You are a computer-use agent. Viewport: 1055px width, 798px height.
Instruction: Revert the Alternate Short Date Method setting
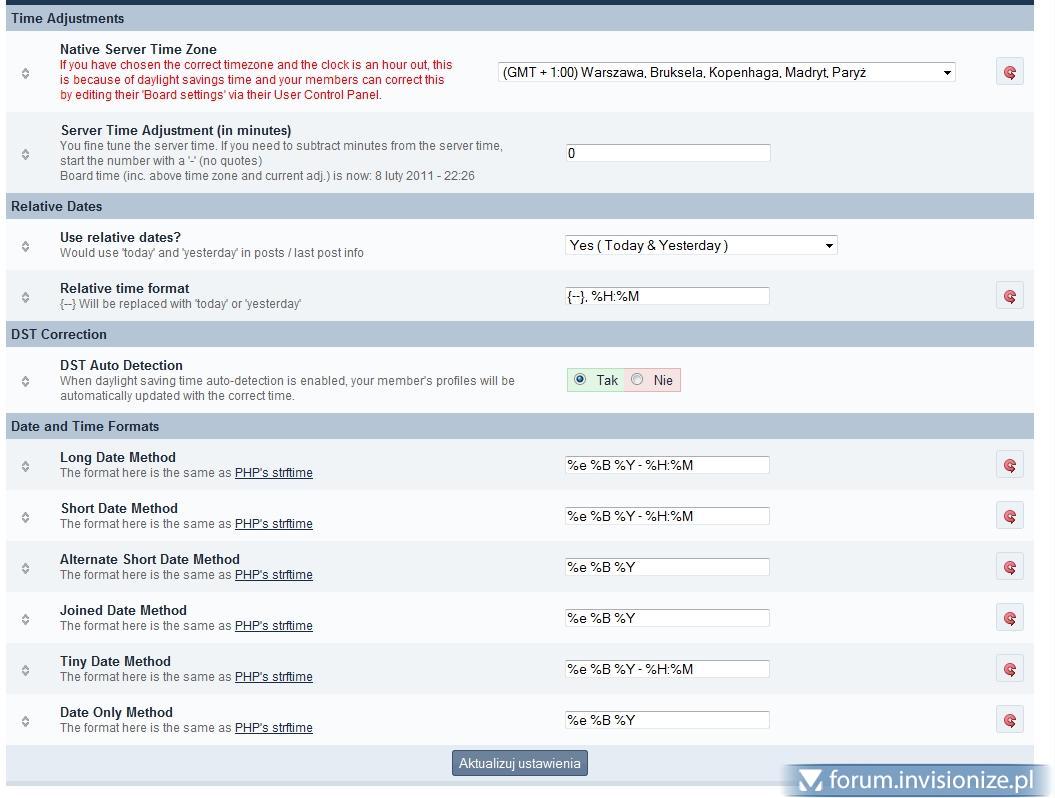tap(1009, 567)
